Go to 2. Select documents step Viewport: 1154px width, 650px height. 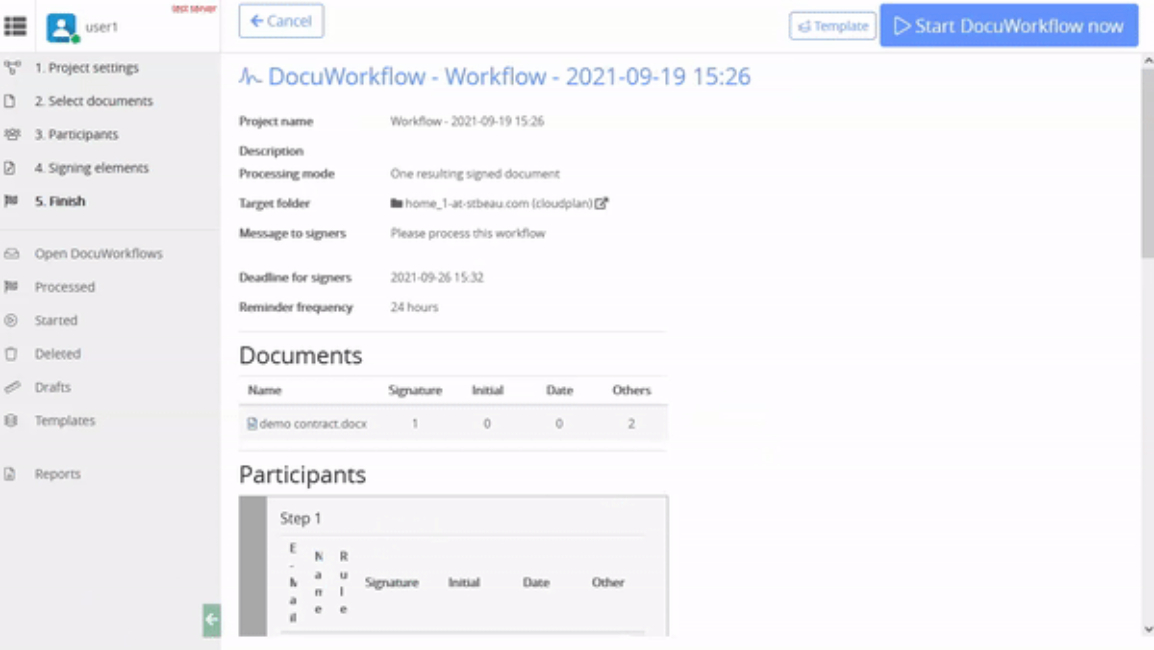(93, 101)
